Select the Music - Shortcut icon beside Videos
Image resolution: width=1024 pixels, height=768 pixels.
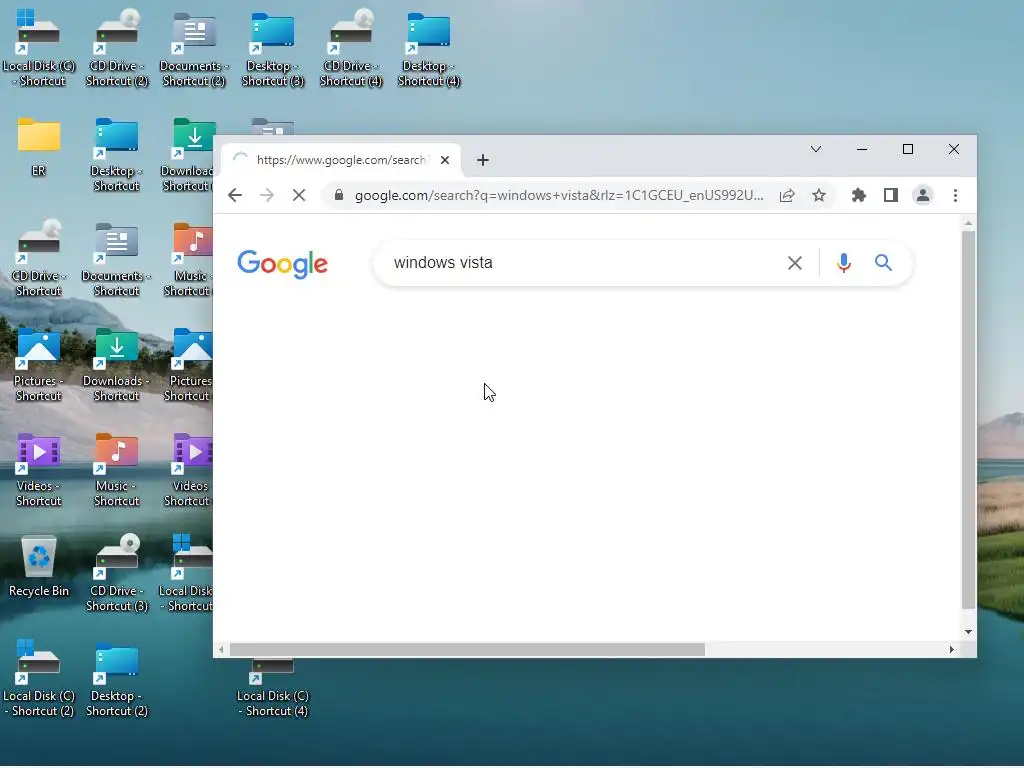coord(116,470)
